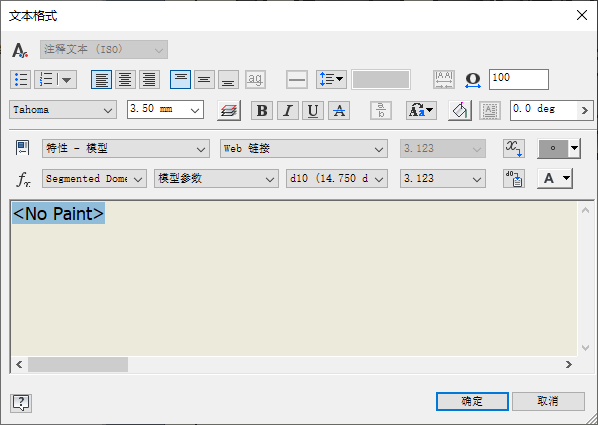Viewport: 598px width, 425px height.
Task: Click the background fill paint bucket icon
Action: 460,111
